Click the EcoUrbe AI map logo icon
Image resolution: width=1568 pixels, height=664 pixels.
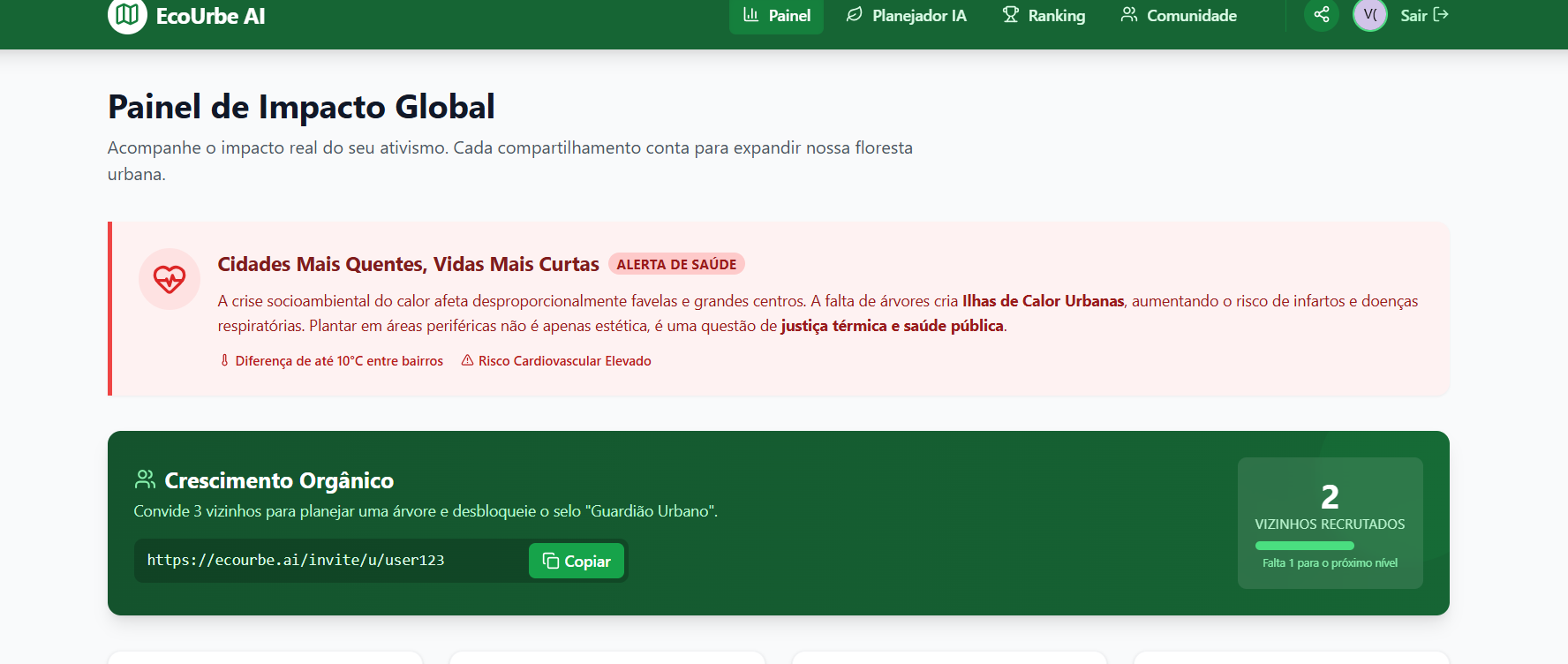click(x=127, y=15)
